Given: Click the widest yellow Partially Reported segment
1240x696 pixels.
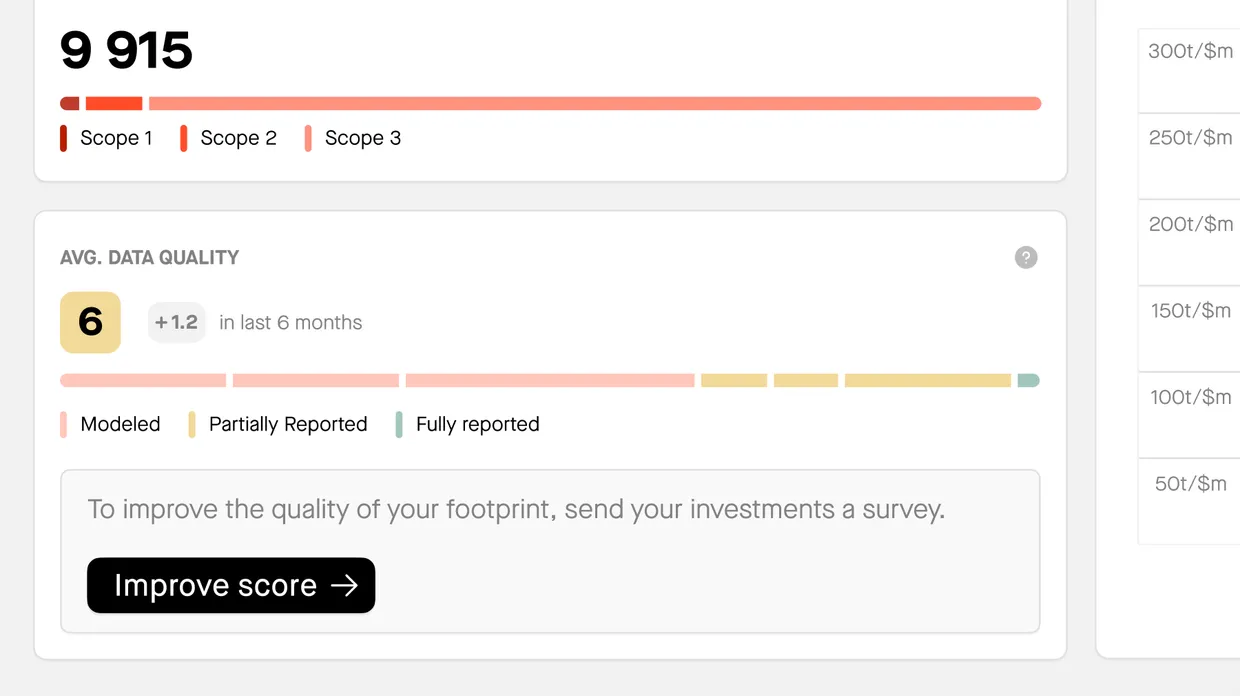Looking at the screenshot, I should [928, 380].
